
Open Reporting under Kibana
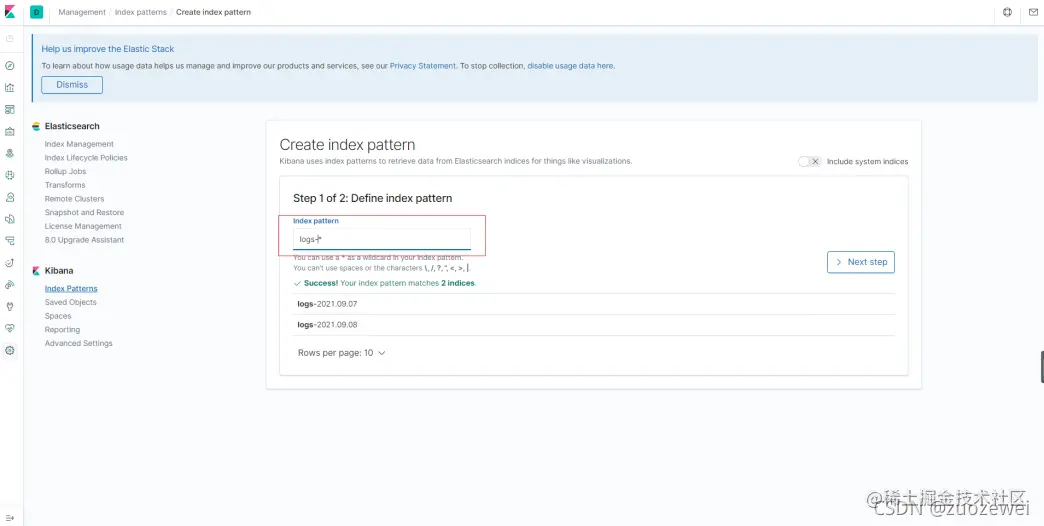click(63, 330)
